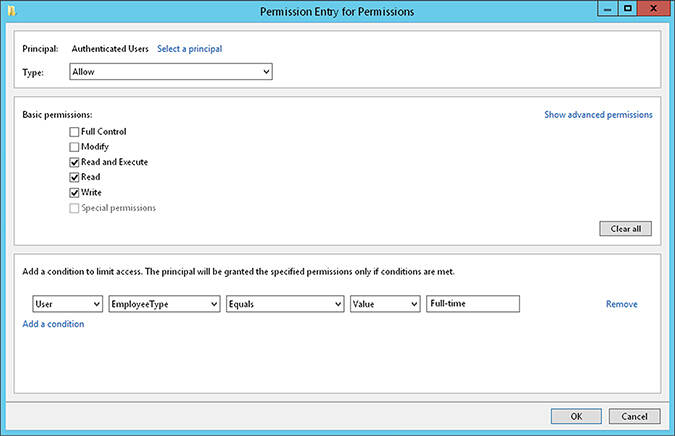The image size is (675, 436).
Task: Enable the Full Control checkbox
Action: tap(74, 132)
